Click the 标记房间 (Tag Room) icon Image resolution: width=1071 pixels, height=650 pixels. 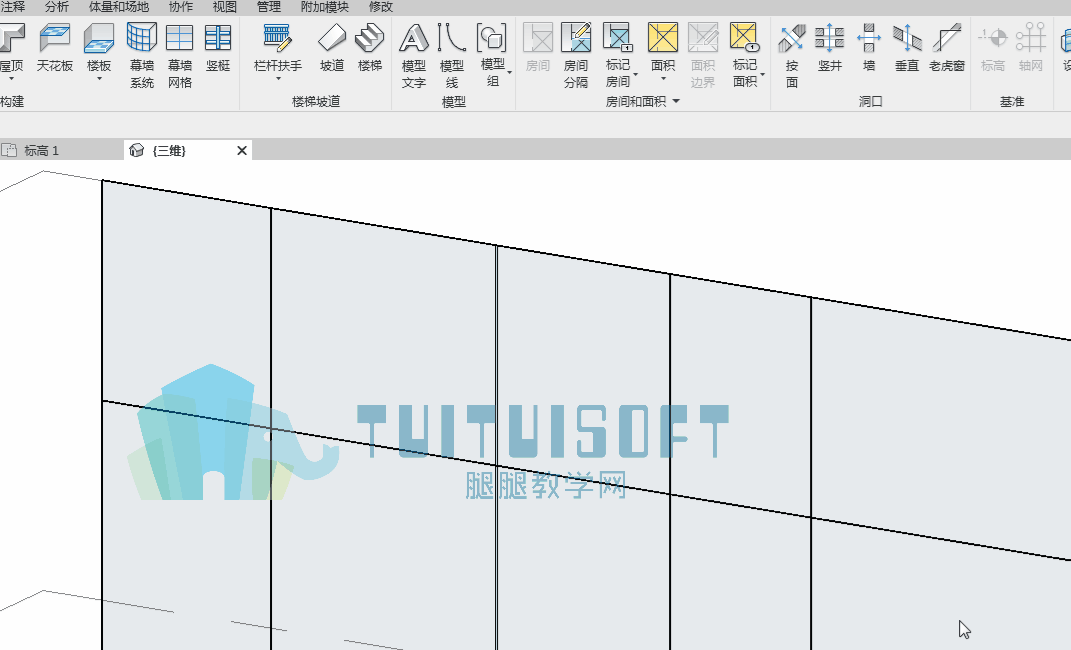pos(618,38)
